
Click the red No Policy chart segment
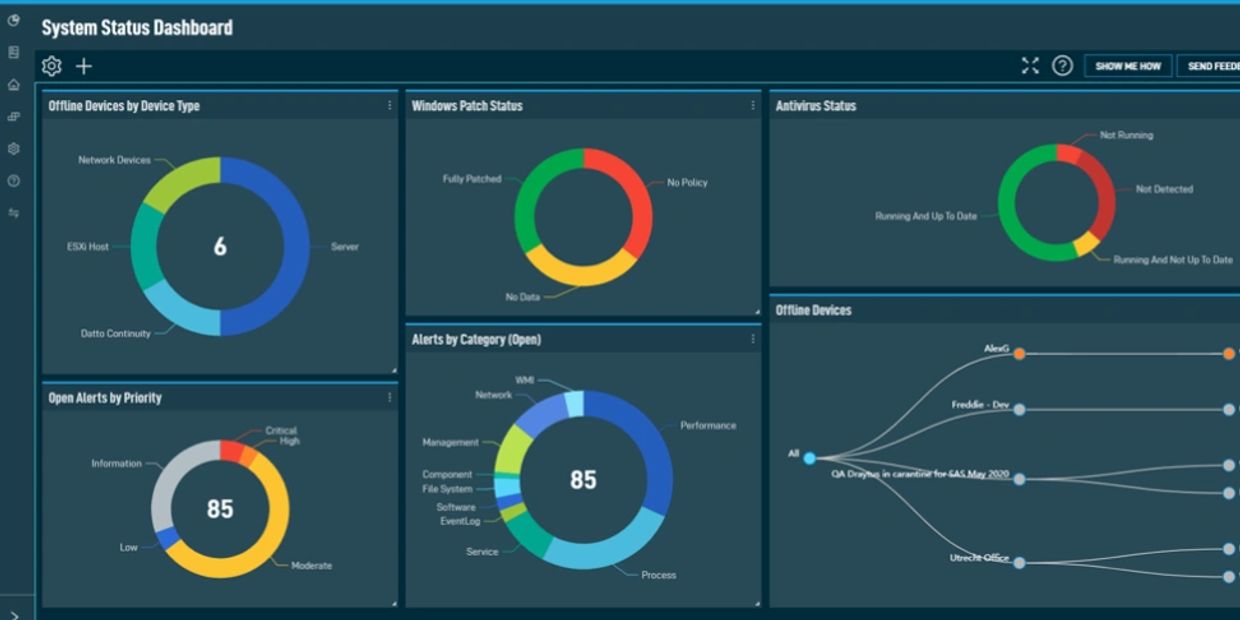click(x=624, y=195)
